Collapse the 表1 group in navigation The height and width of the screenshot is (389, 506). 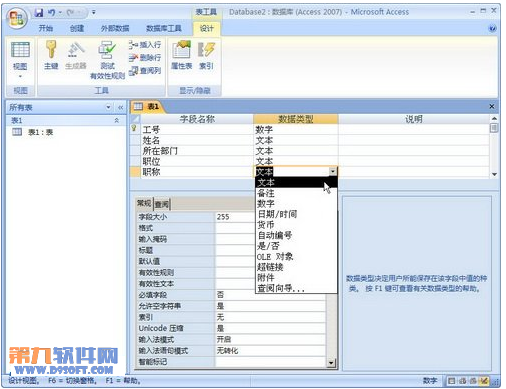[x=116, y=120]
